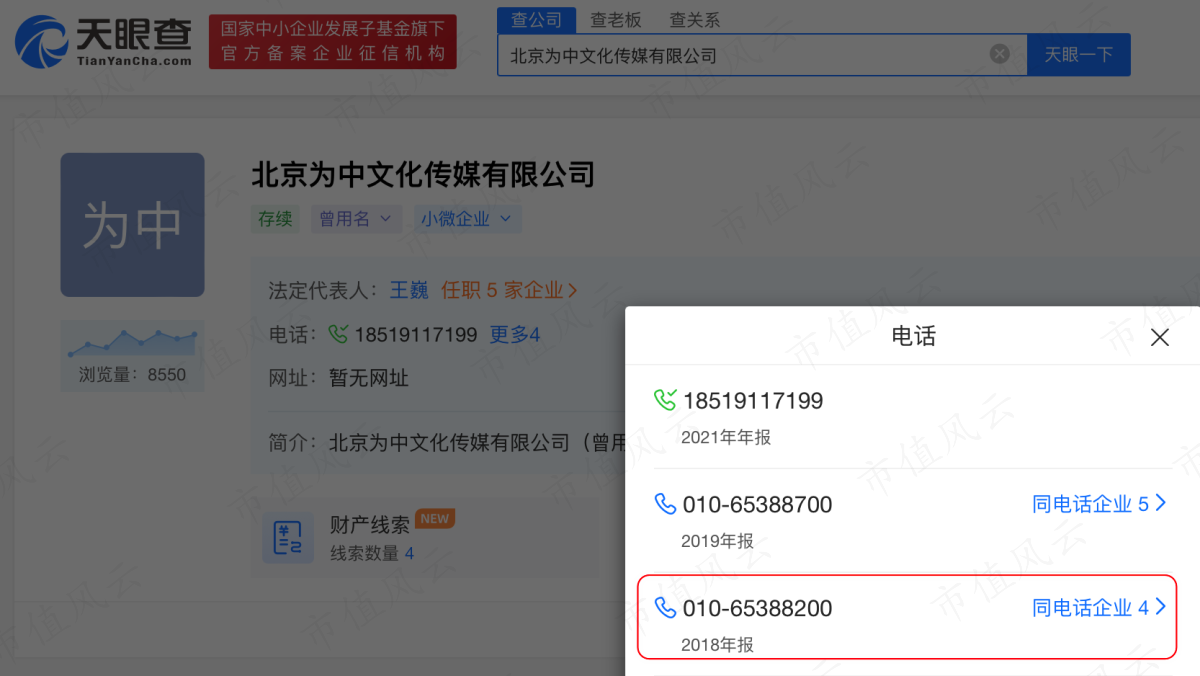Expand the 小微企业 dropdown
Screen dimensions: 1200x676
[466, 219]
